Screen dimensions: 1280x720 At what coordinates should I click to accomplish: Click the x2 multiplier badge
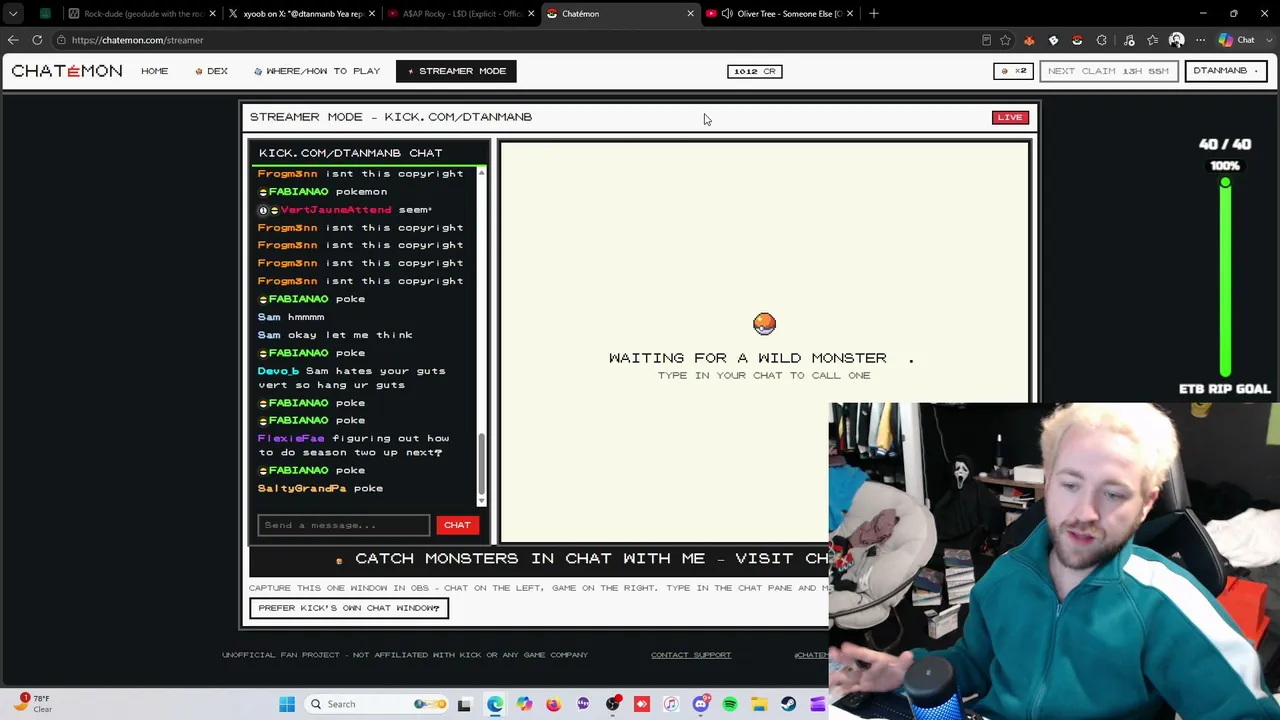click(1013, 71)
